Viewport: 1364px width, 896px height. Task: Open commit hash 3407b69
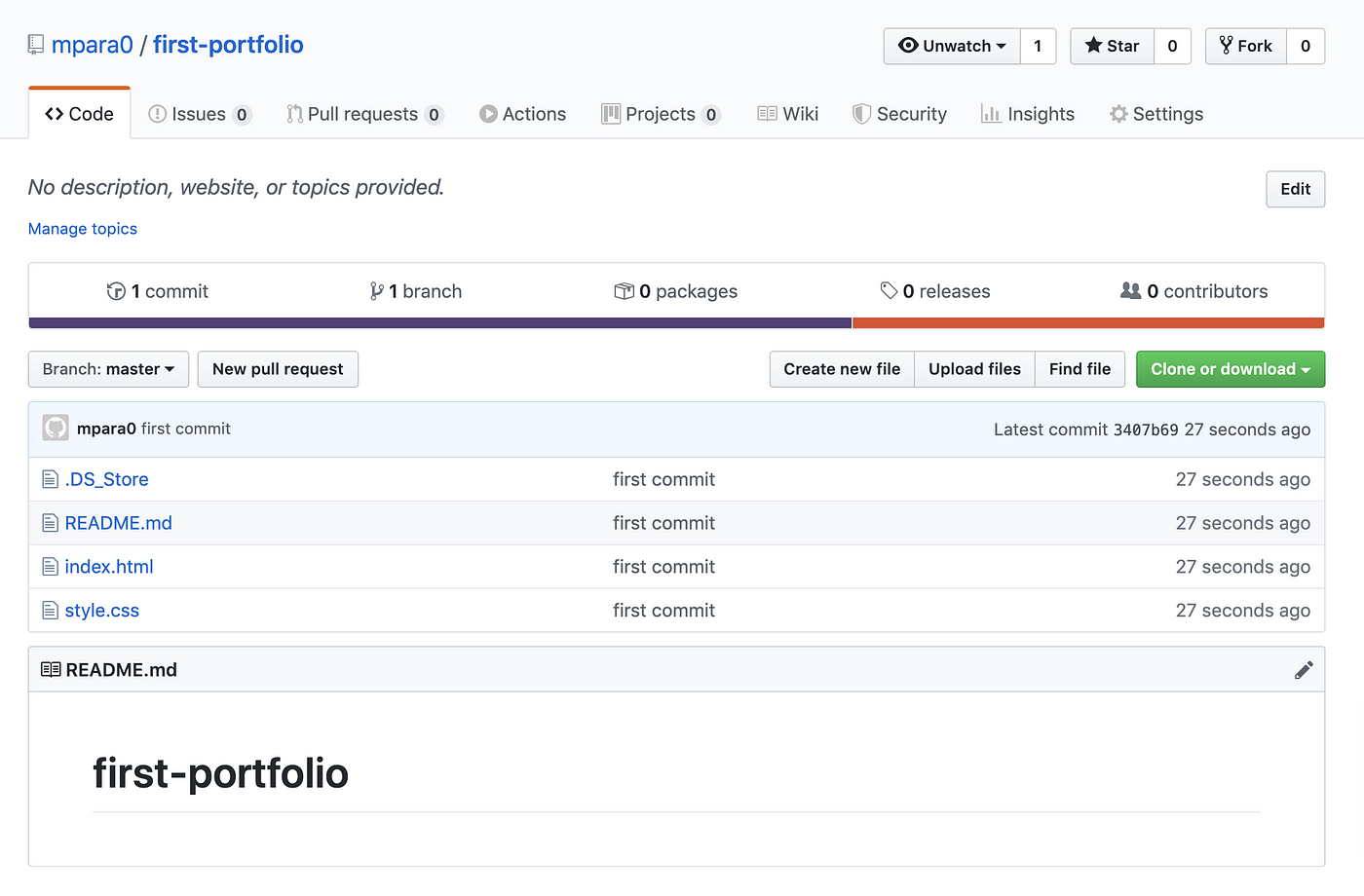point(1146,429)
